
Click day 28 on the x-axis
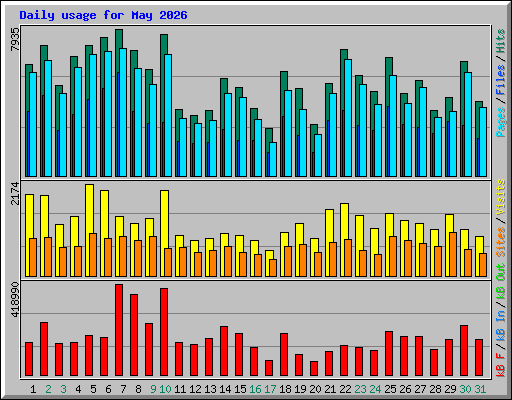click(435, 389)
